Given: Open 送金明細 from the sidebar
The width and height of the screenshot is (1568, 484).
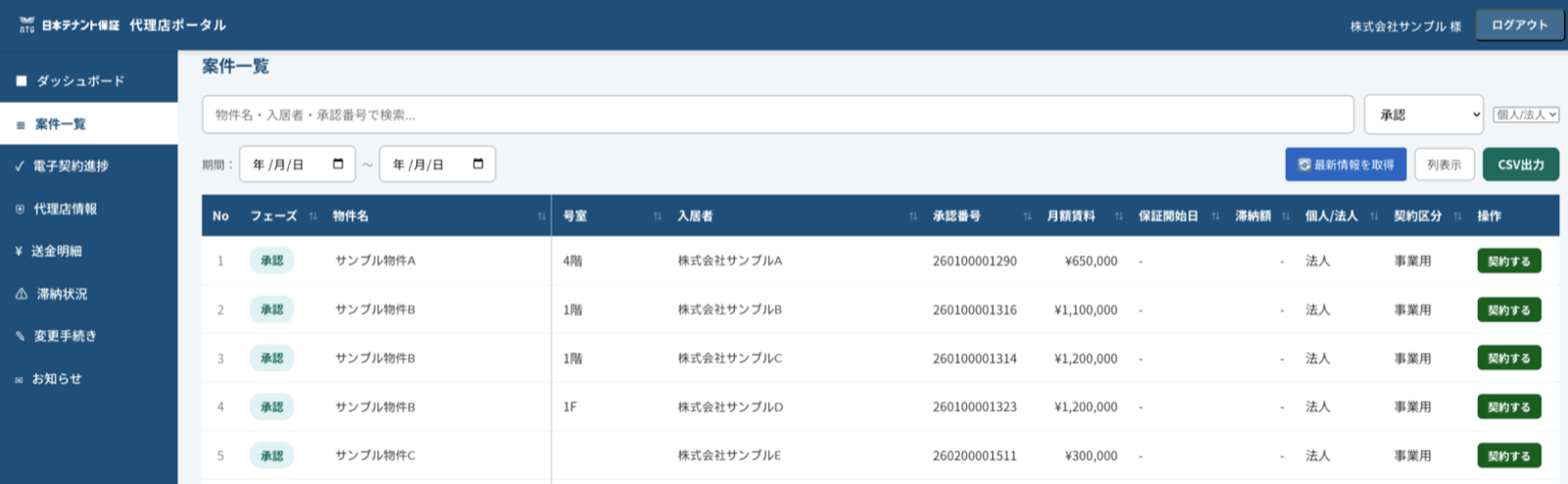Looking at the screenshot, I should click(x=89, y=252).
